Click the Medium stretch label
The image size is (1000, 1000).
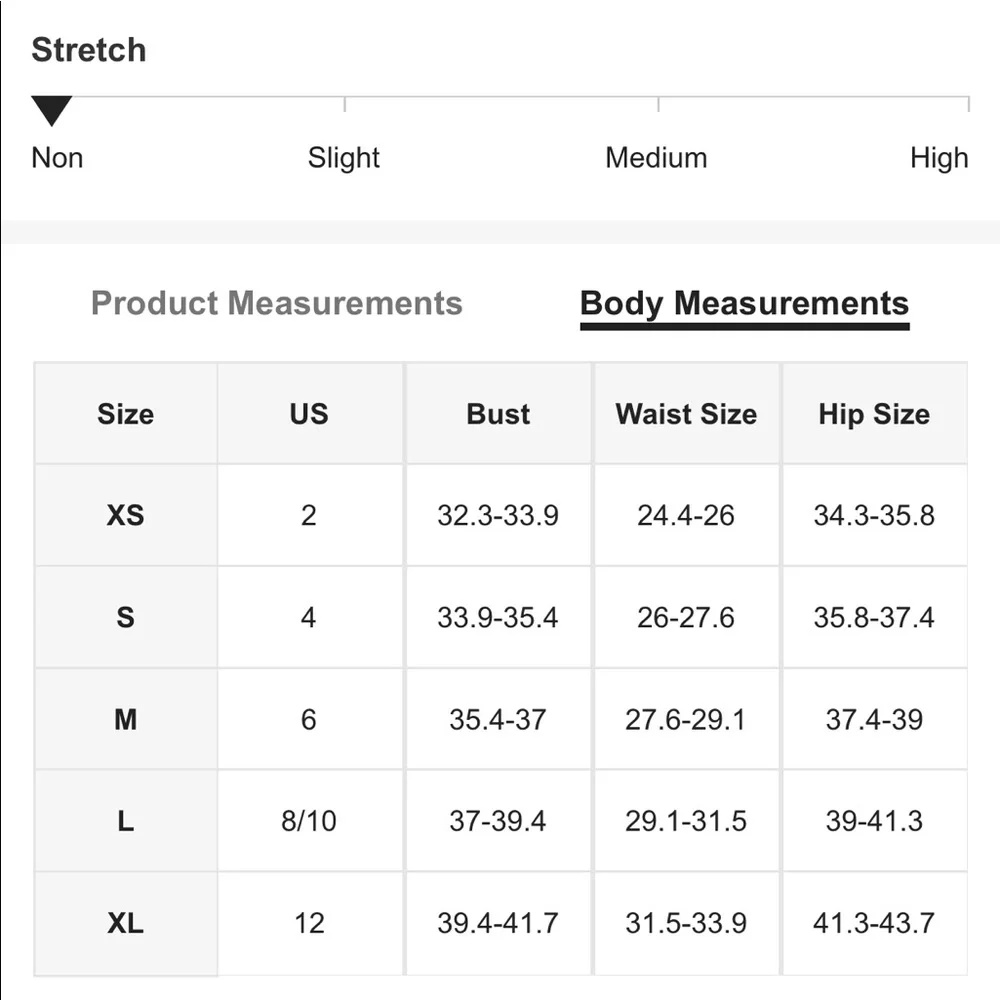(x=656, y=158)
